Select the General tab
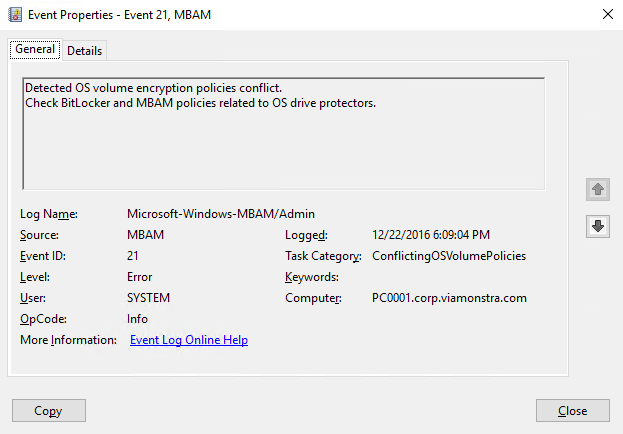Screen dimensions: 623x434 pos(35,49)
